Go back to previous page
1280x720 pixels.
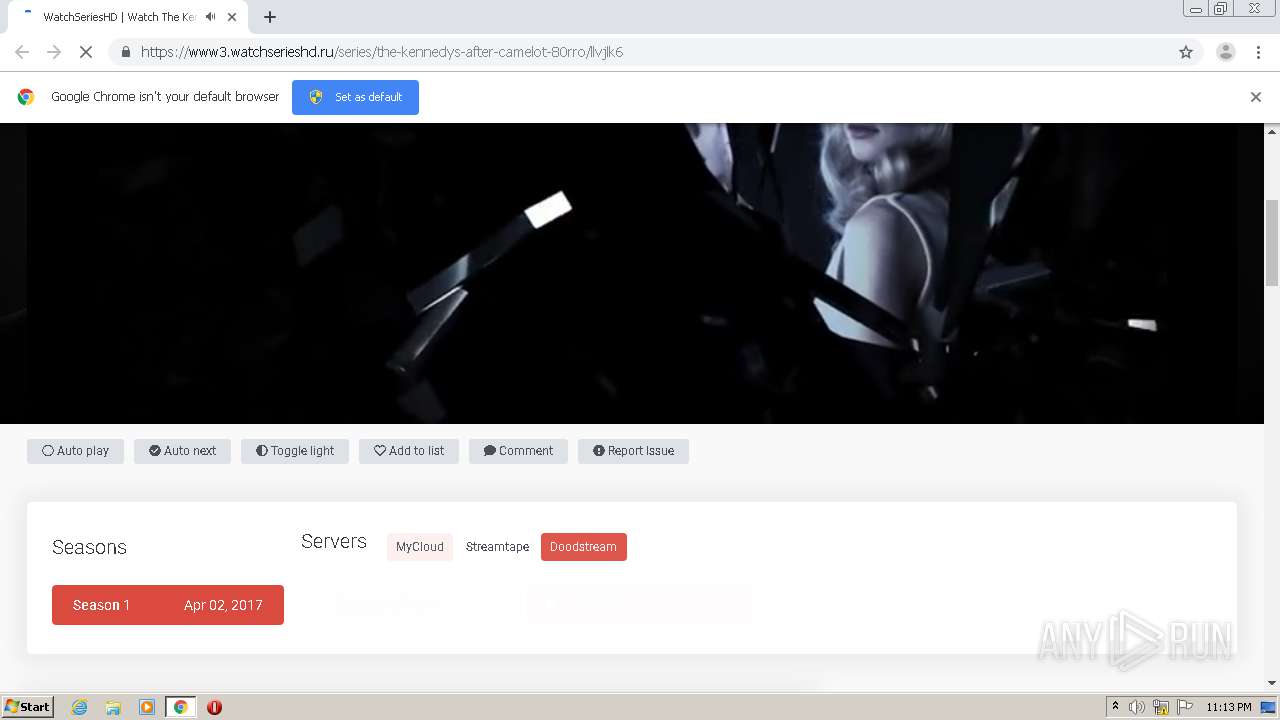(x=22, y=52)
